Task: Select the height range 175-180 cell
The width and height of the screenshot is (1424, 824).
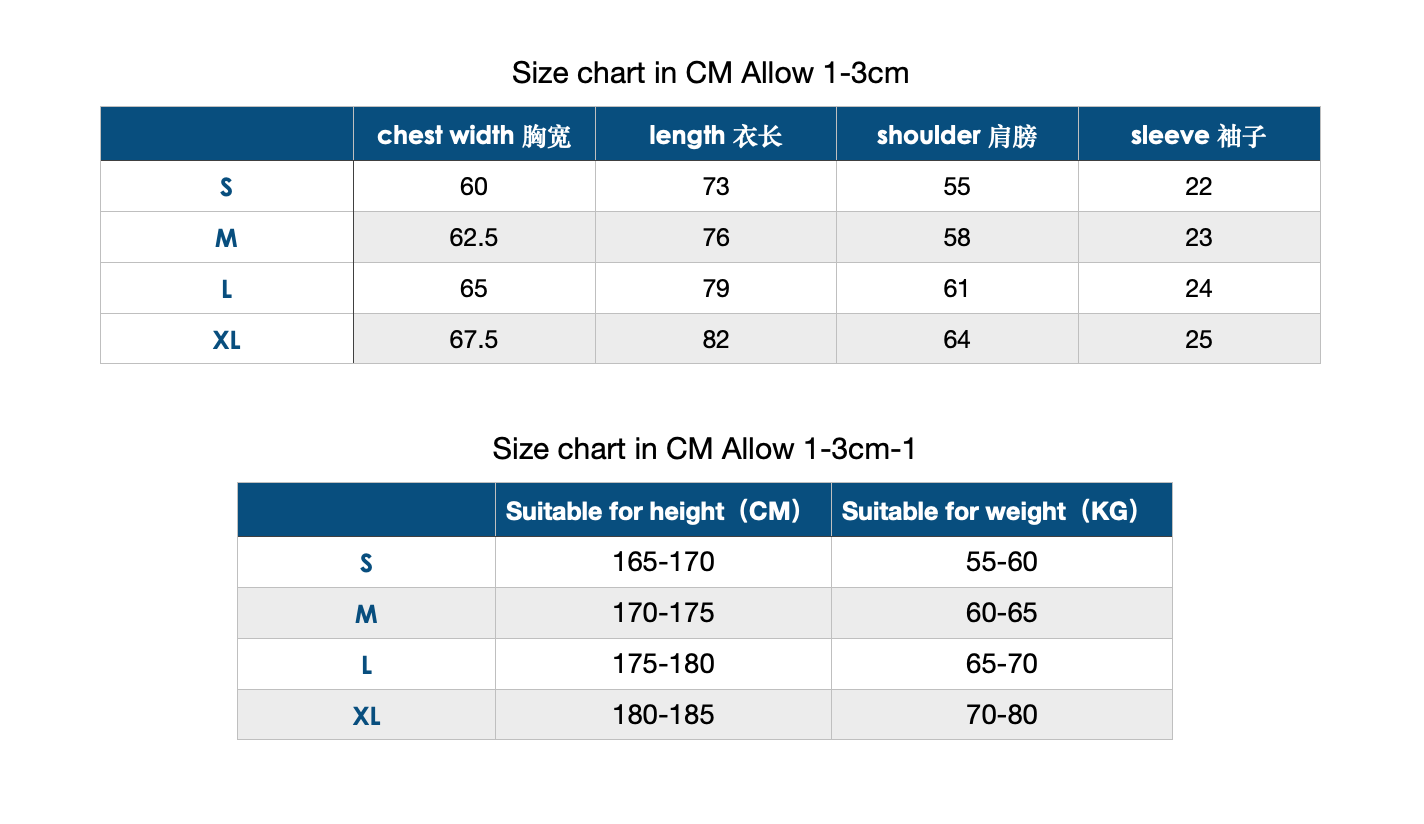Action: (663, 664)
